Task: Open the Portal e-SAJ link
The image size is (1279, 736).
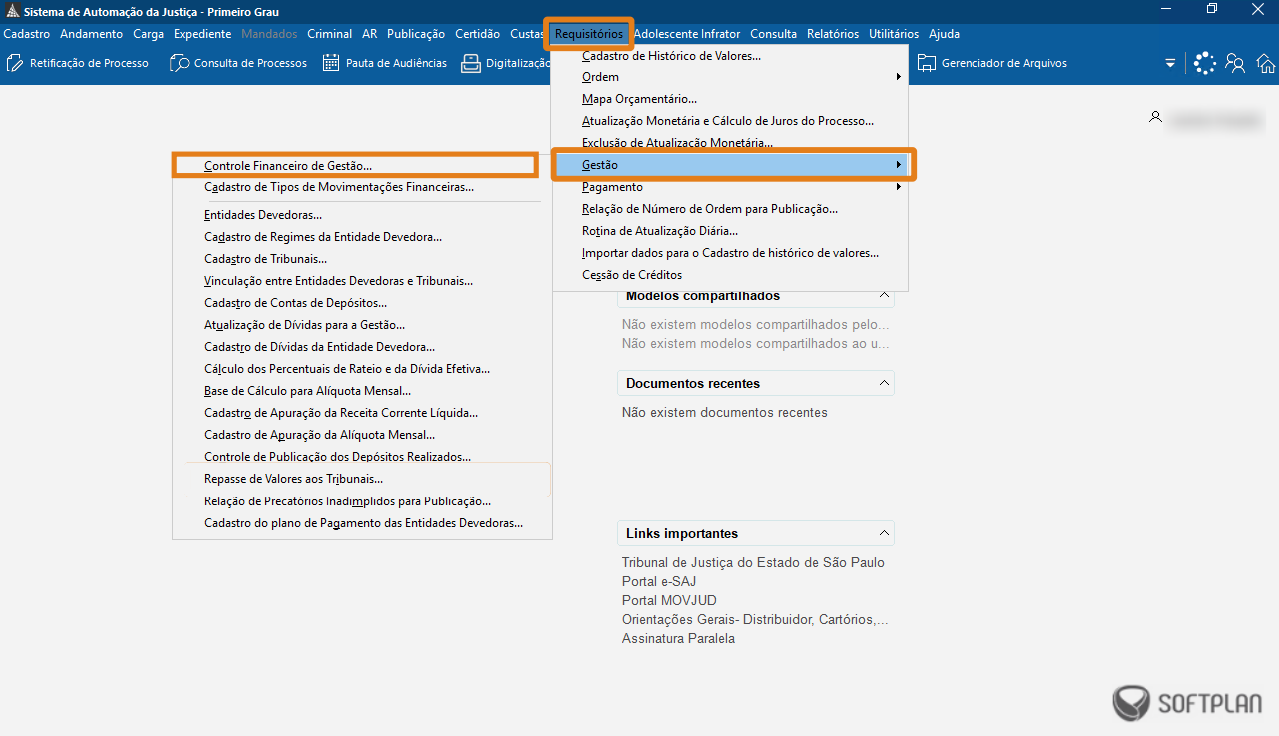Action: tap(659, 582)
